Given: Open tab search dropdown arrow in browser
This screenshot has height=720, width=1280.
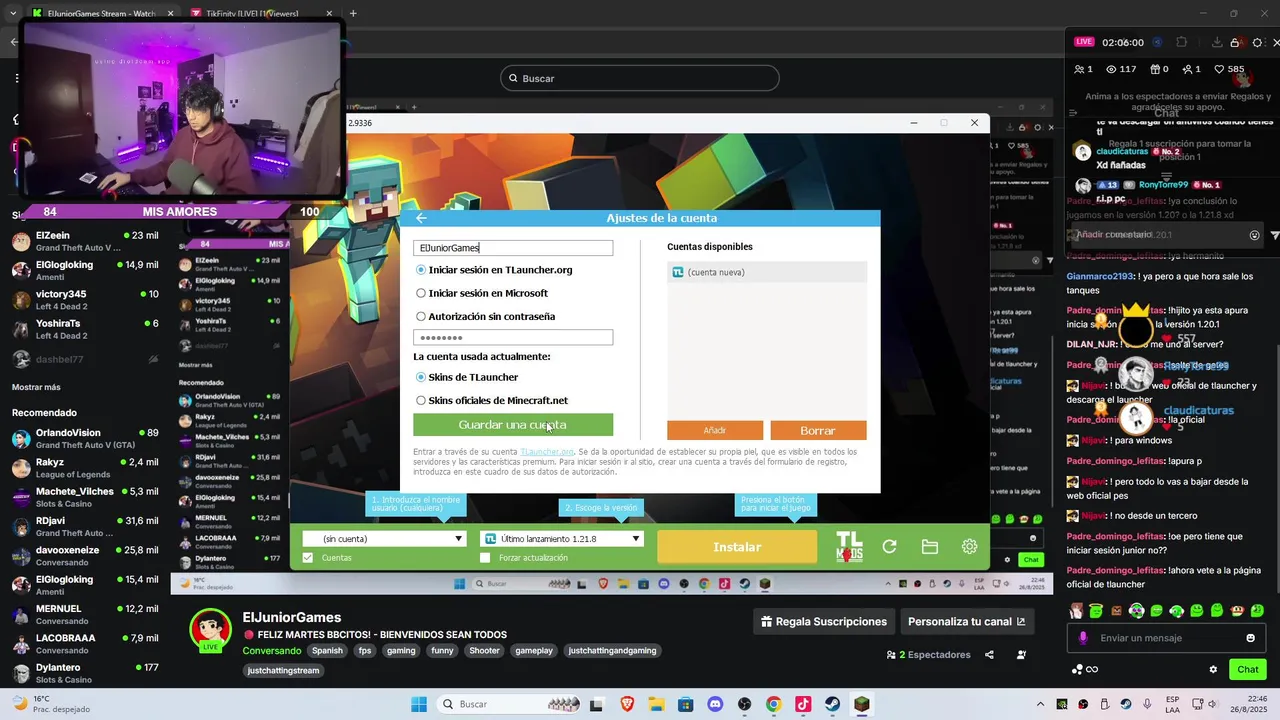Looking at the screenshot, I should 12,13.
